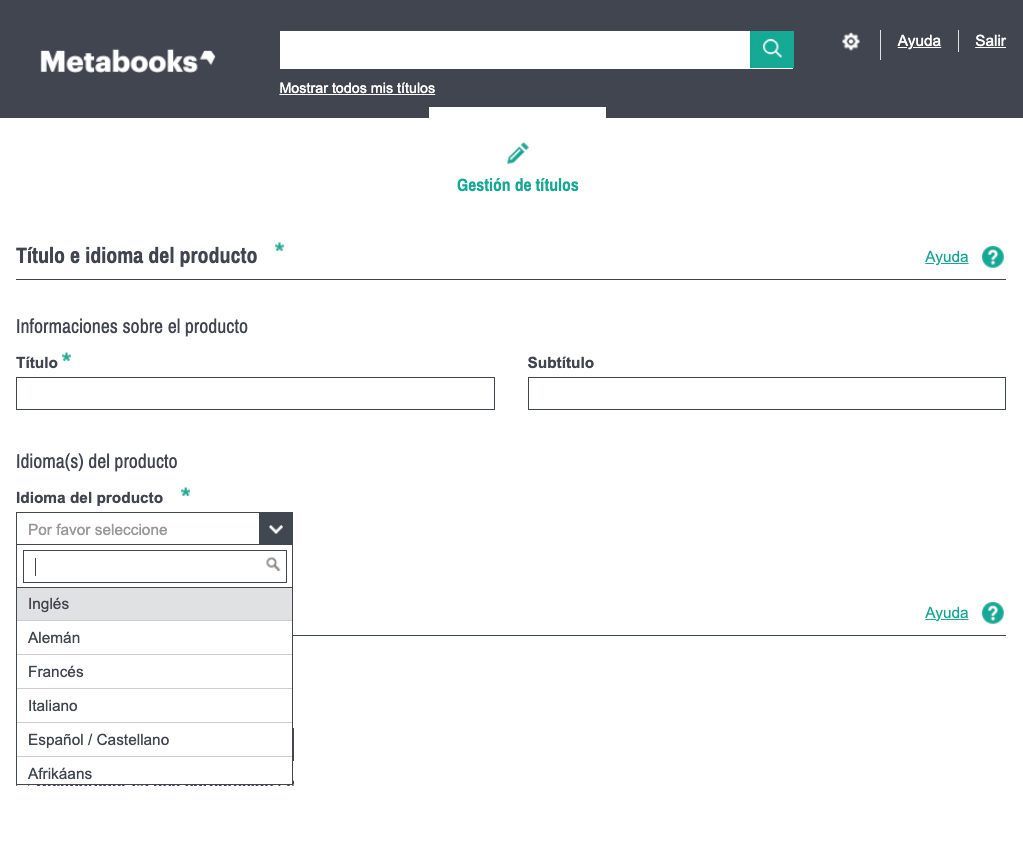The width and height of the screenshot is (1023, 848).
Task: Select Español / Castellano language option
Action: [x=154, y=740]
